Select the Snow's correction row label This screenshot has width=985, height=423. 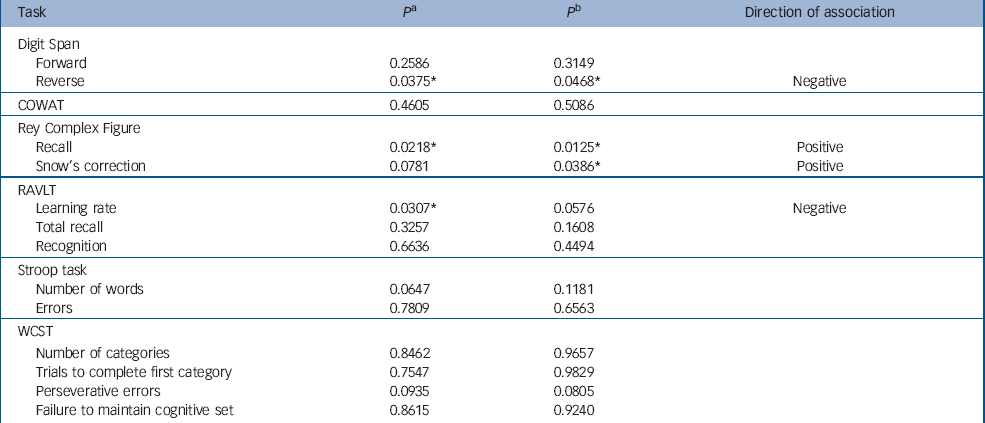tap(91, 165)
